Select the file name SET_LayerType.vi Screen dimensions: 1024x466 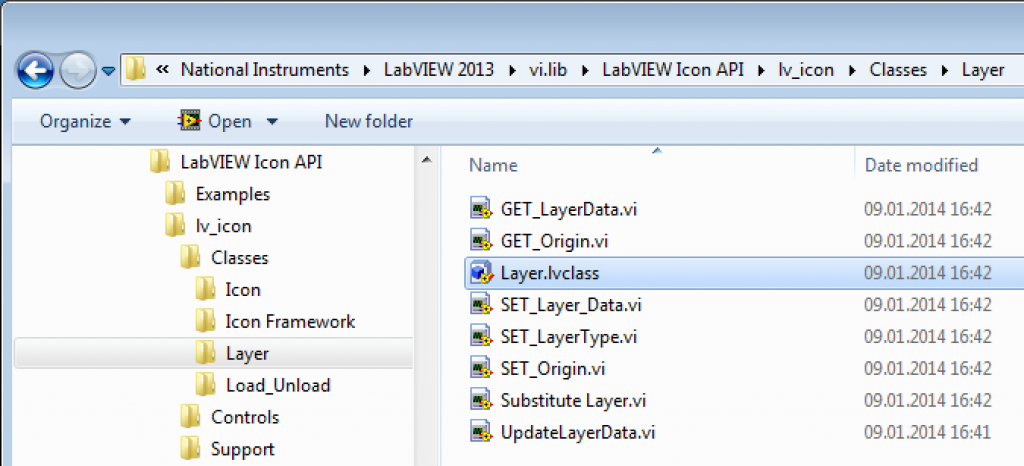[568, 337]
